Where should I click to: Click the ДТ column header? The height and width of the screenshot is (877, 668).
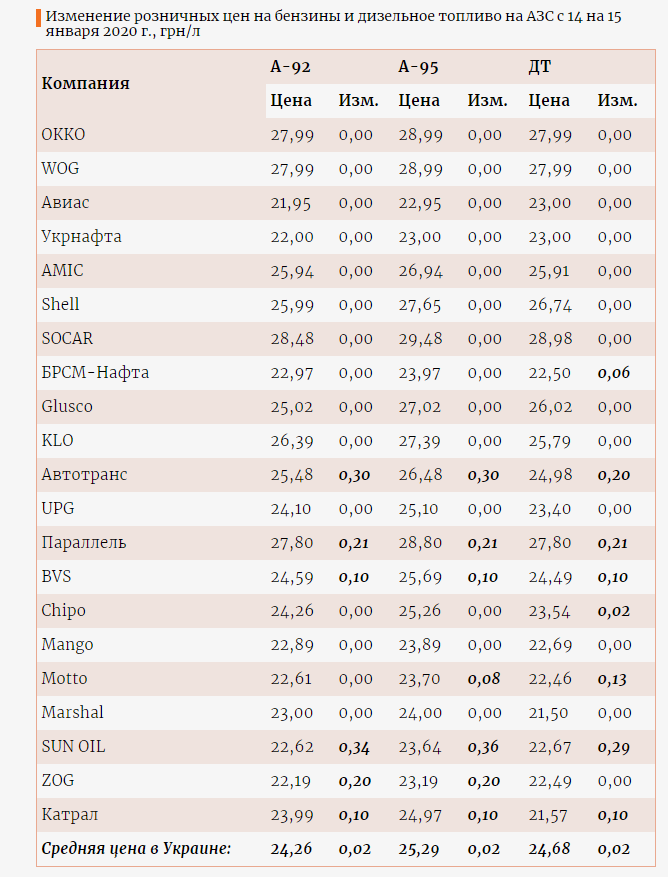point(540,67)
